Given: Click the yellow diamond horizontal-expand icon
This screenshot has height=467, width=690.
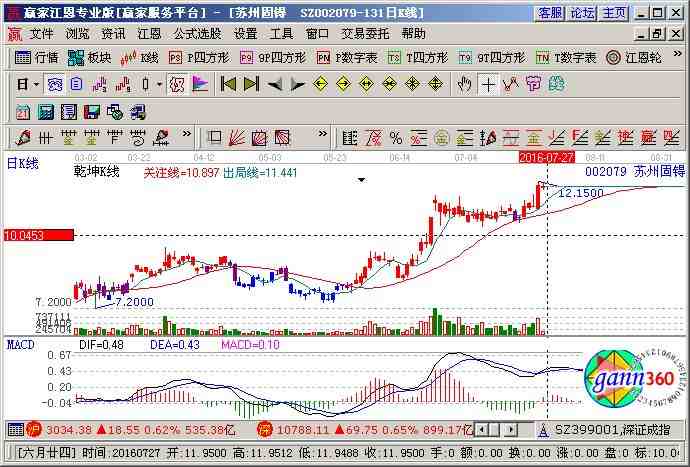Looking at the screenshot, I should point(367,84).
